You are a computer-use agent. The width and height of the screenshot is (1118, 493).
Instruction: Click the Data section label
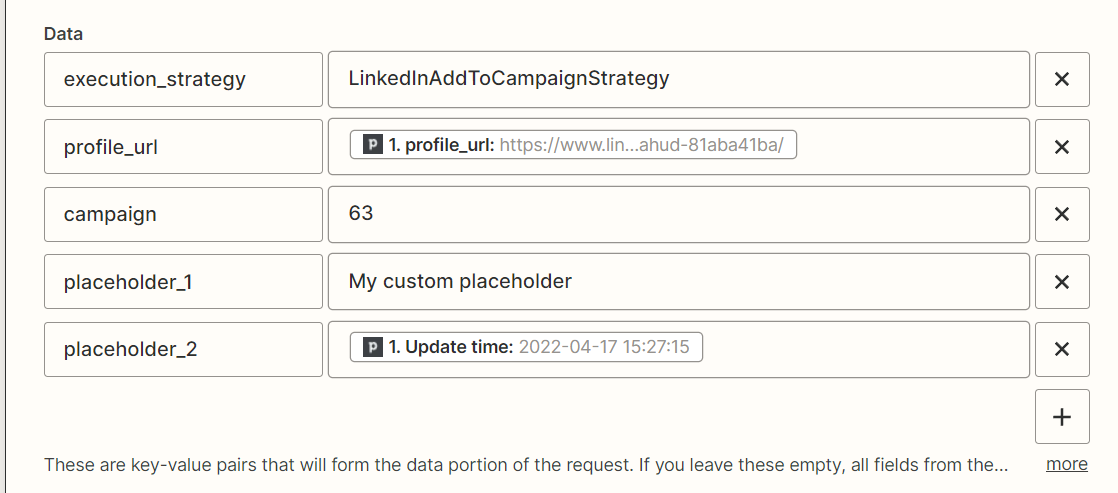click(x=63, y=34)
